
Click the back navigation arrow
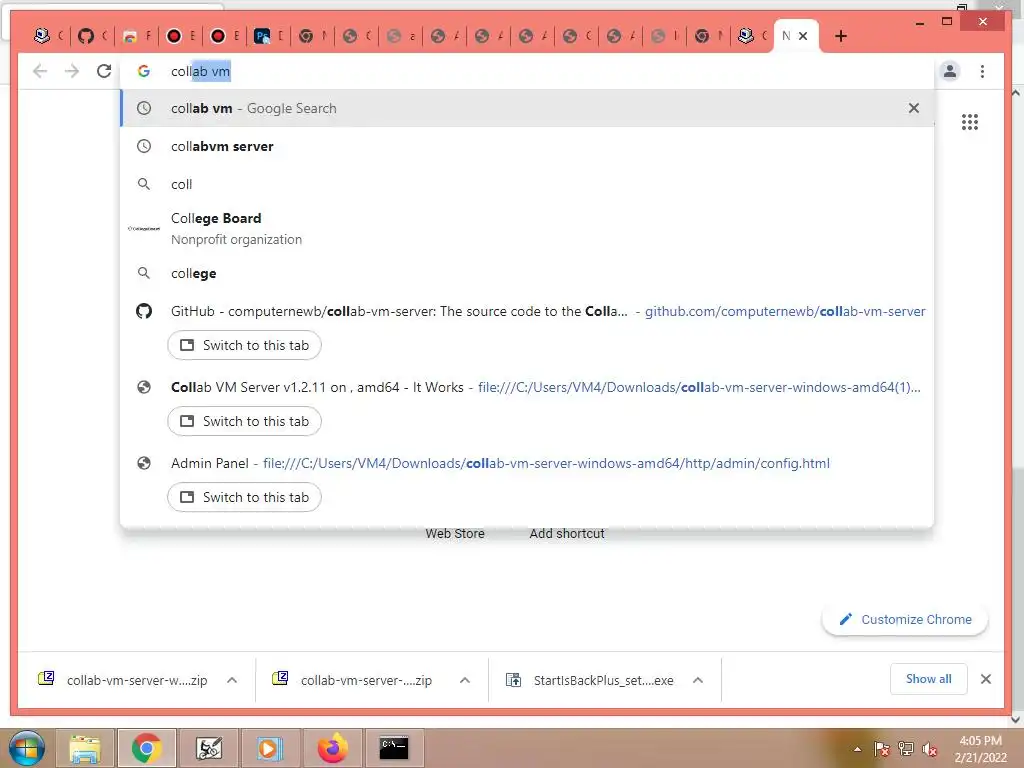click(x=40, y=71)
